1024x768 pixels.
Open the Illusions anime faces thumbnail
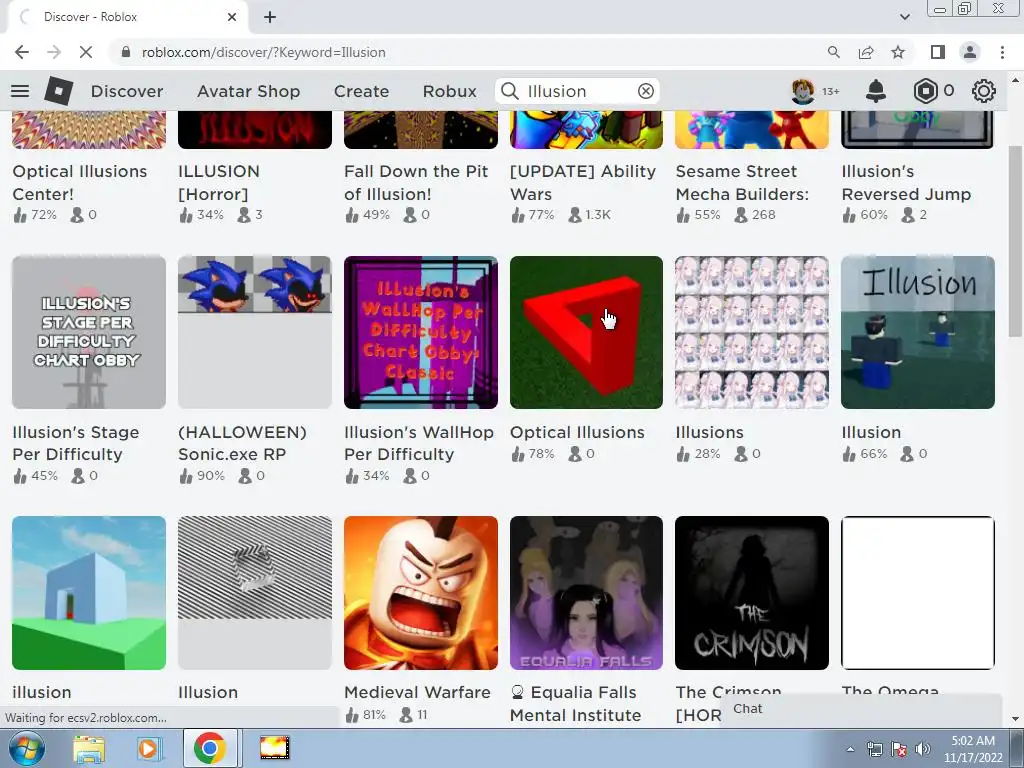pos(752,332)
